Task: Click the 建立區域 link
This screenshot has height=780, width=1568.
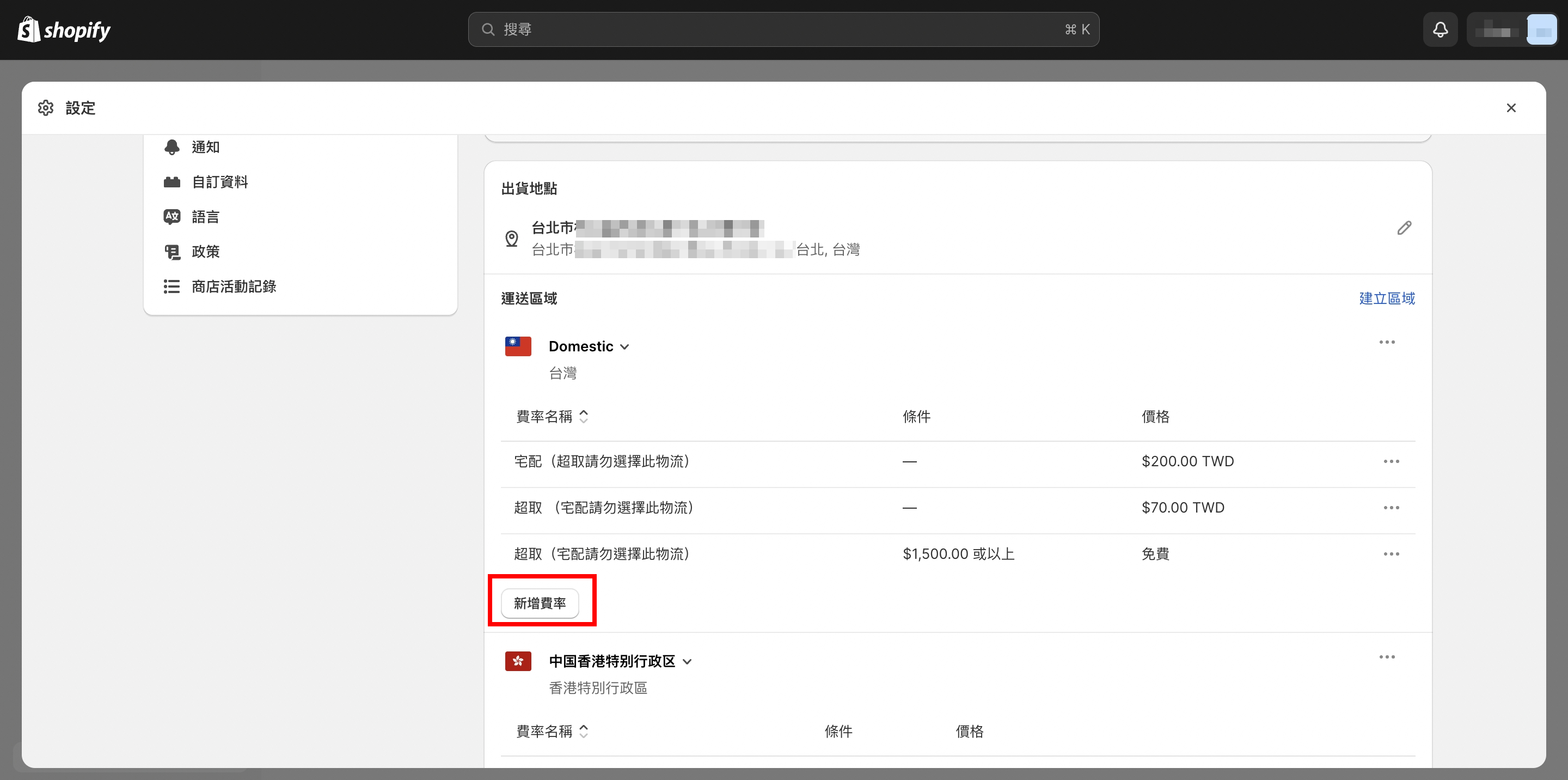Action: coord(1387,298)
